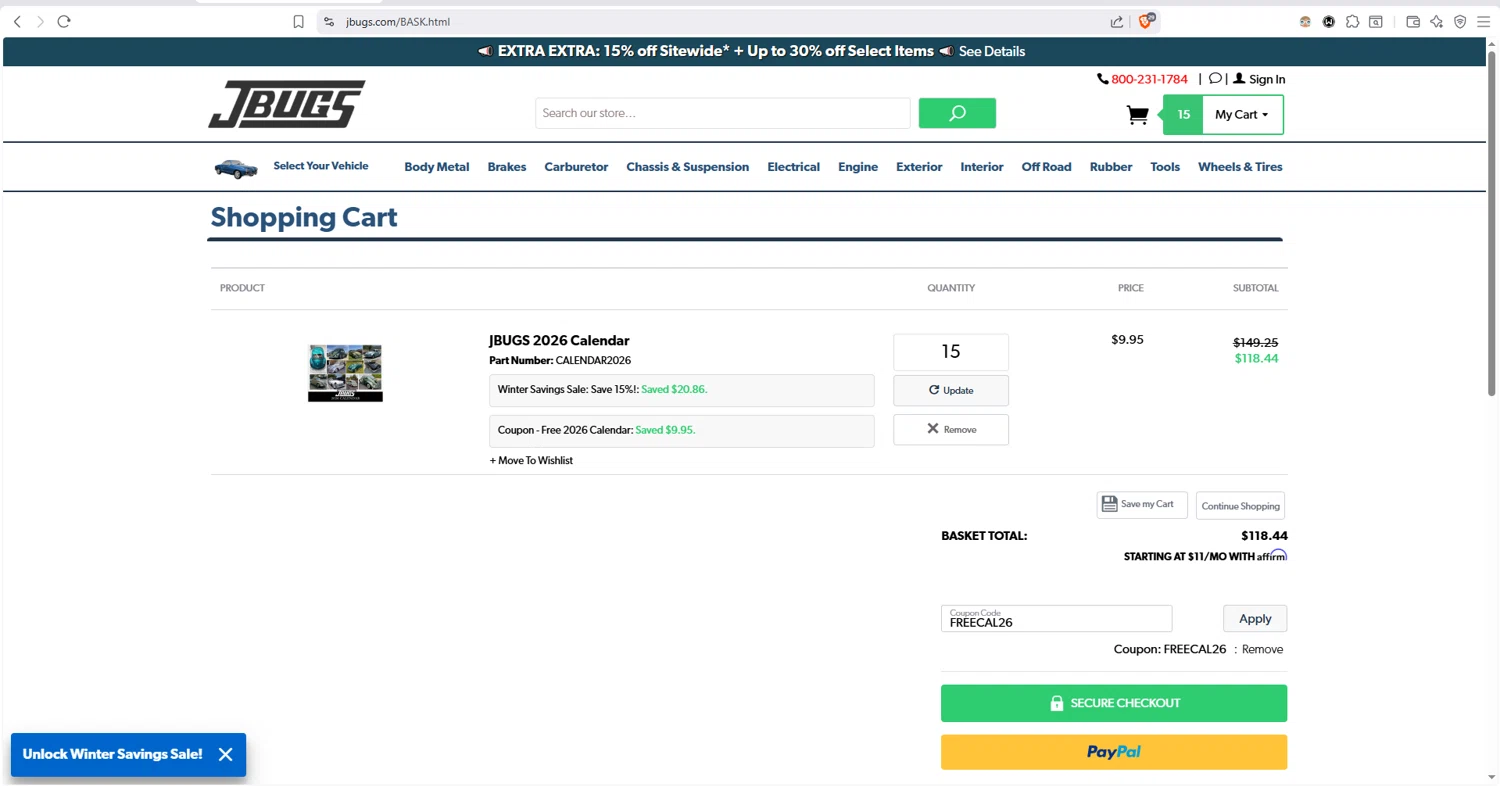Open Select Your Vehicle selector

321,166
